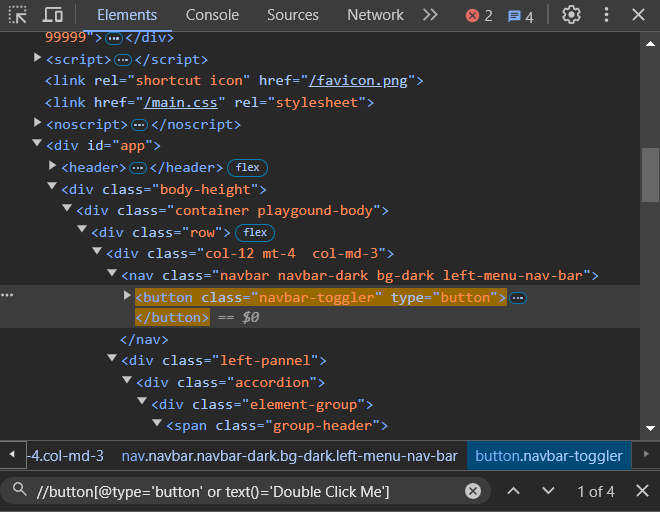Switch to the Console tab
The image size is (660, 512).
click(212, 15)
